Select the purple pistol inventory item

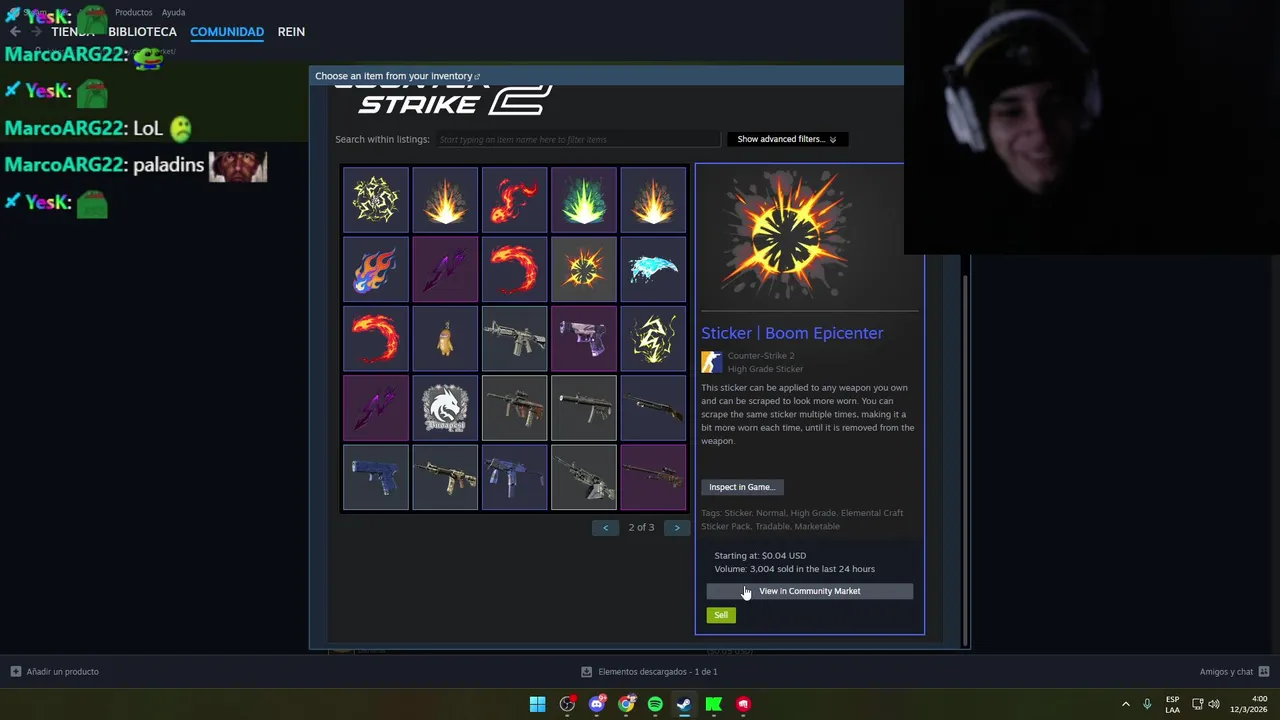584,339
